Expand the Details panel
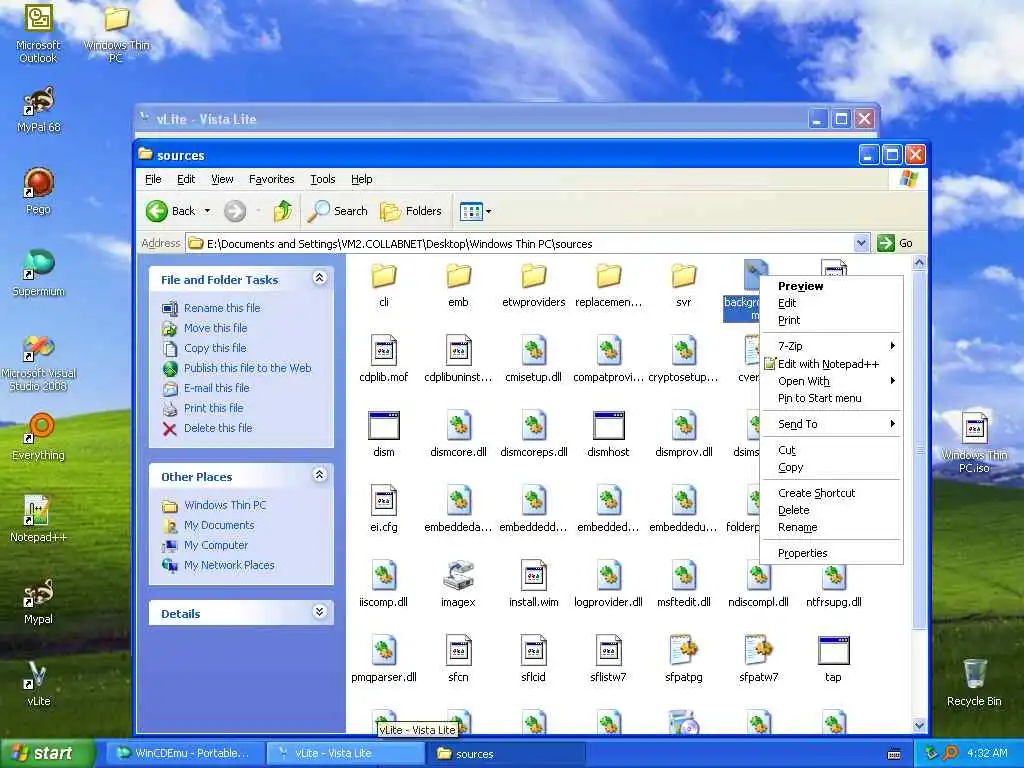Image resolution: width=1024 pixels, height=768 pixels. [x=319, y=612]
